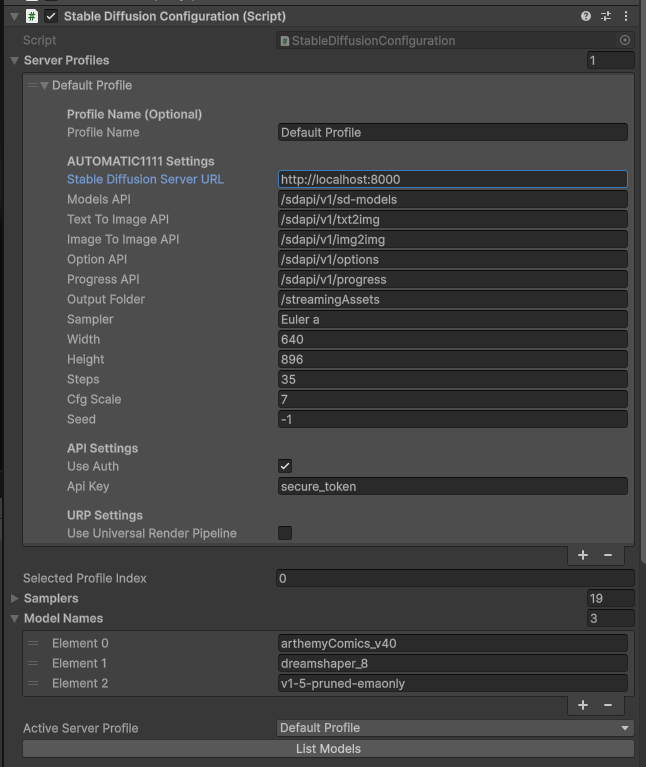Edit the Samplers size field 19
This screenshot has width=646, height=767.
pos(610,598)
